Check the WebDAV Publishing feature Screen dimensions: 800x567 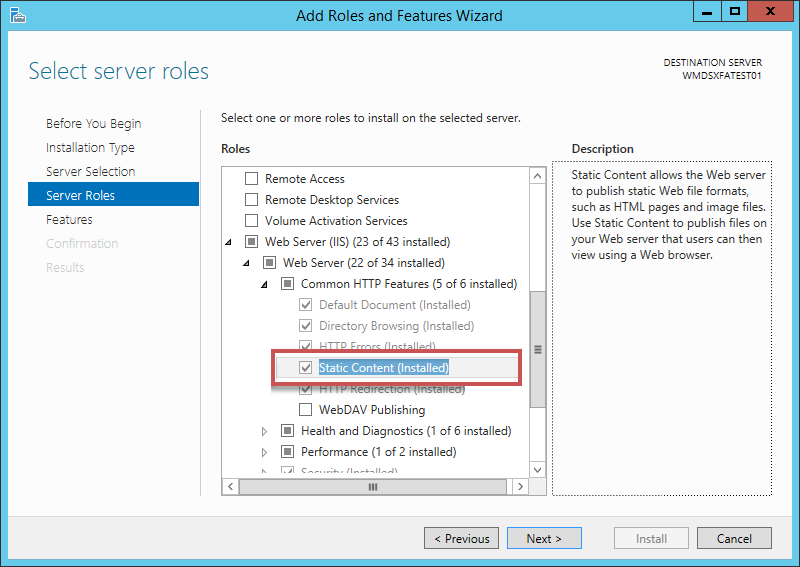pos(306,410)
